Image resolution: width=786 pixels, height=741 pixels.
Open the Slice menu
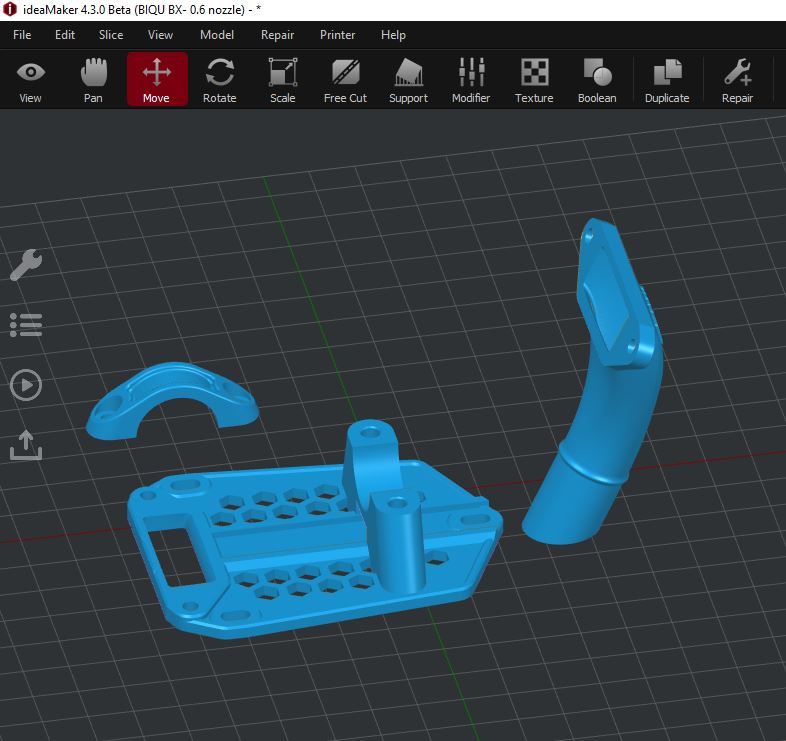click(x=111, y=35)
